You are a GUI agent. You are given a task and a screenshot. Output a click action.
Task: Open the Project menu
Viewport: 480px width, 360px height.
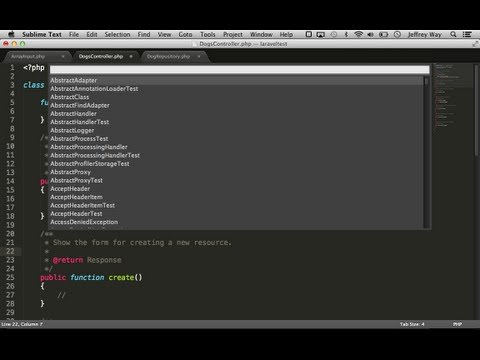pos(233,34)
